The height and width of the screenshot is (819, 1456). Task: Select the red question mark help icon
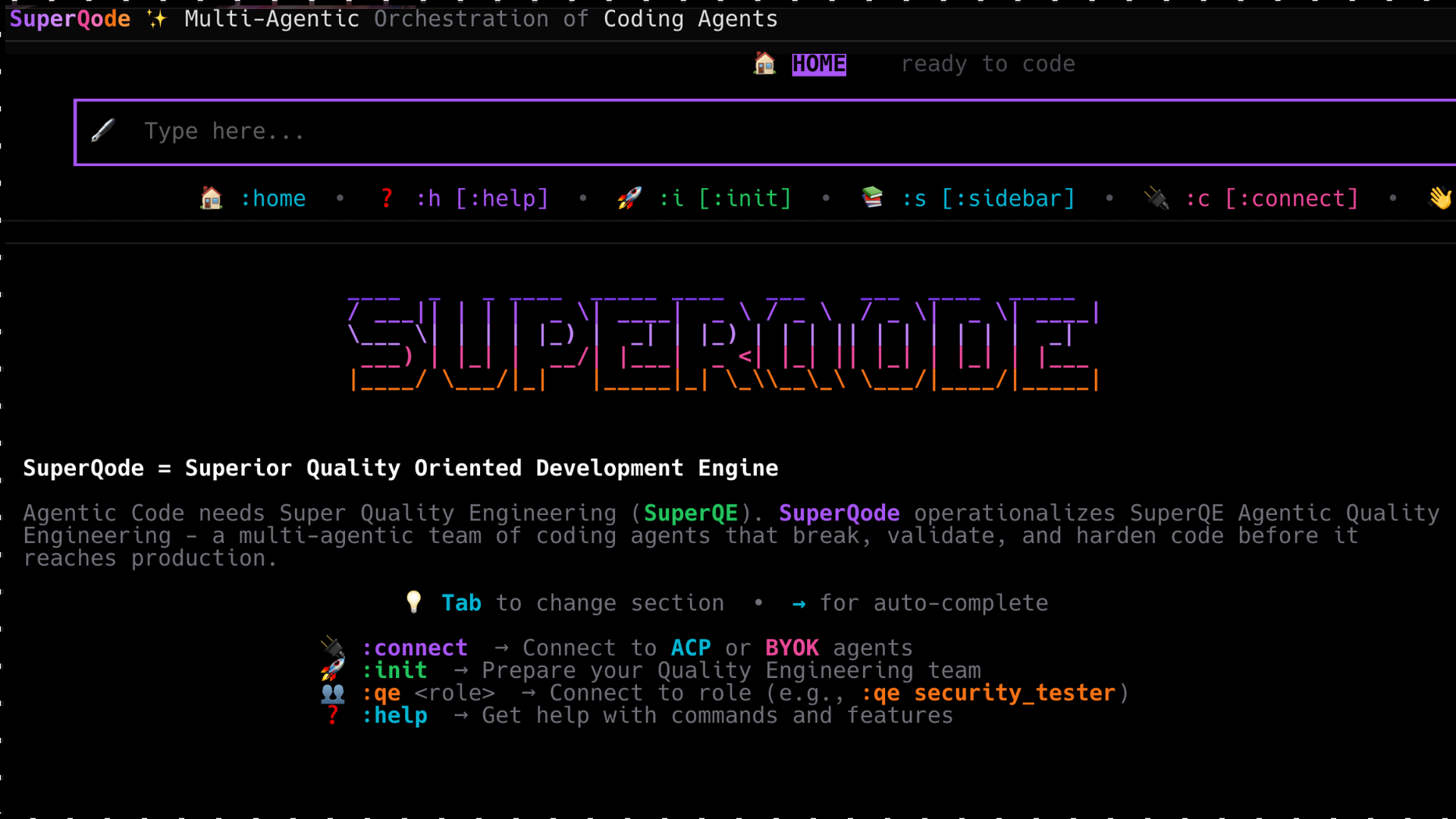coord(386,198)
